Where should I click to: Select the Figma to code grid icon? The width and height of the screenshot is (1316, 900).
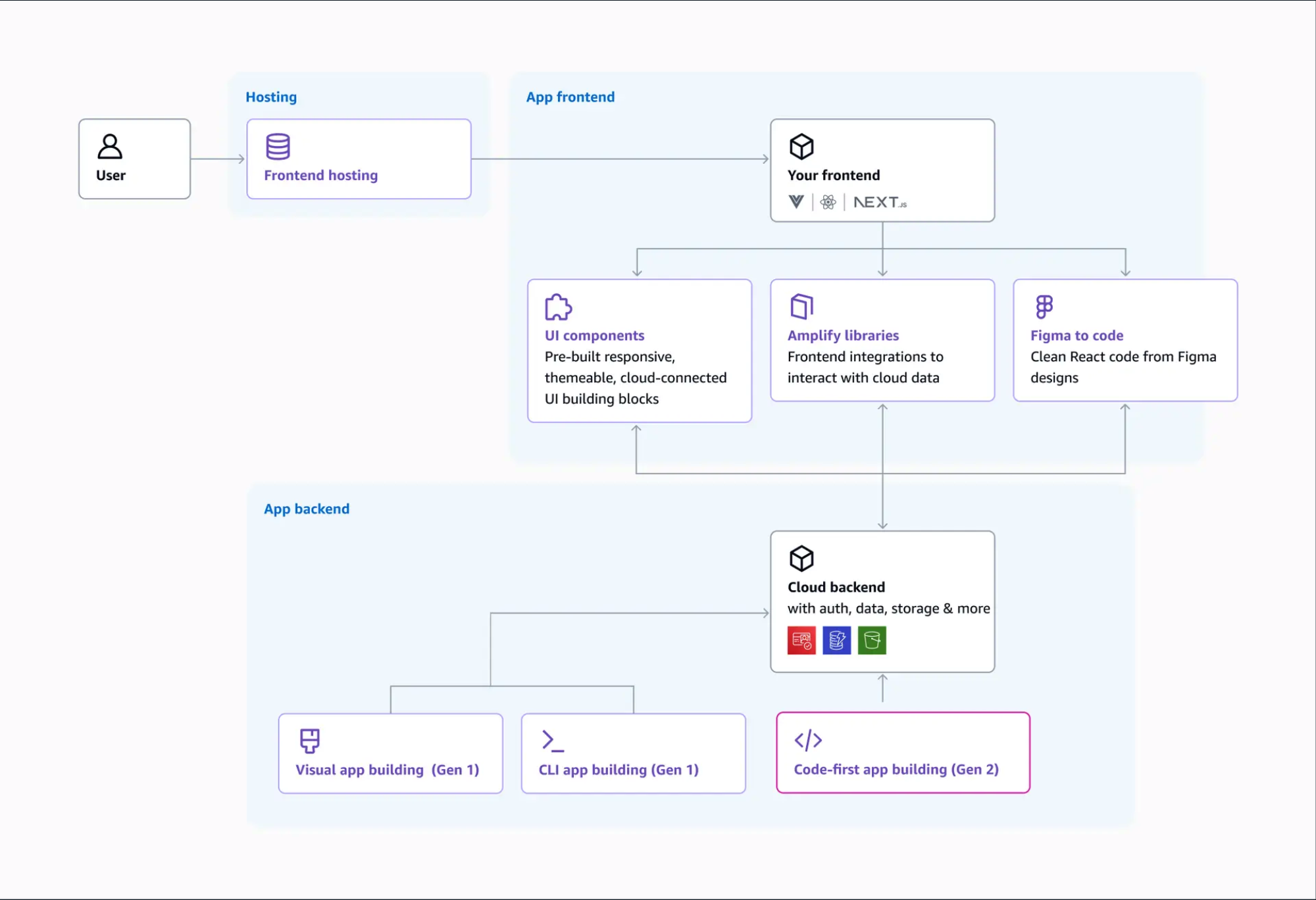click(1043, 306)
